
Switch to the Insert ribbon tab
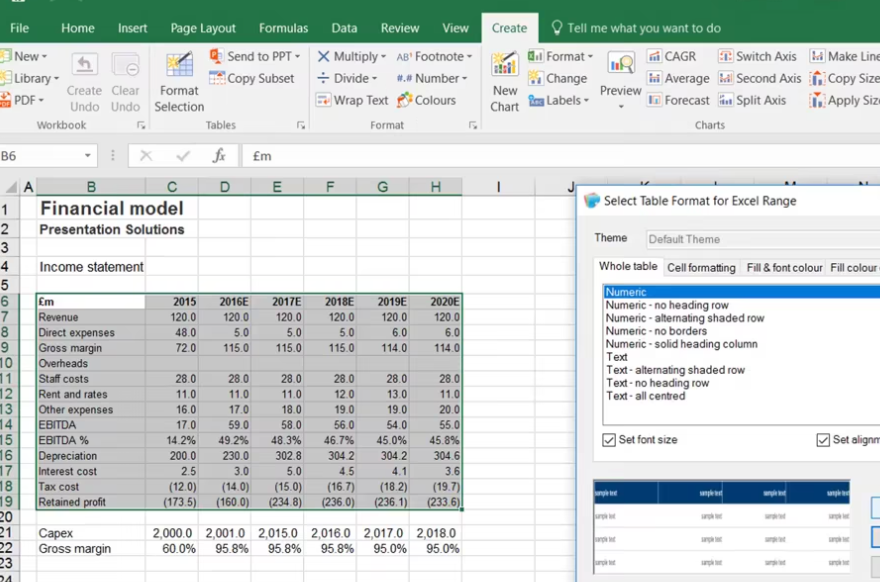pos(132,28)
